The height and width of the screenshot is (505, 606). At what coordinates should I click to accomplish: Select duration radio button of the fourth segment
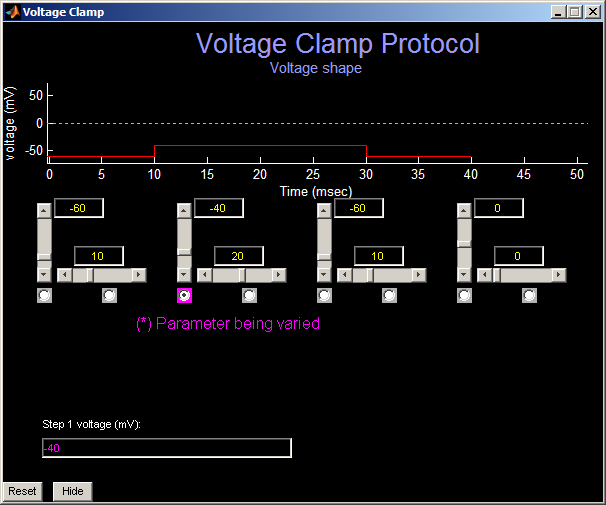coord(529,295)
